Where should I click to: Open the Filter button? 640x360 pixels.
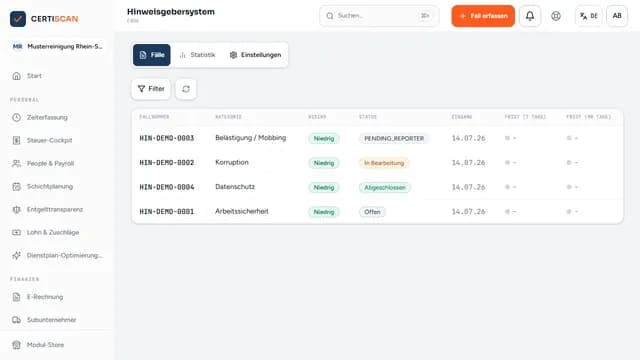coord(151,89)
